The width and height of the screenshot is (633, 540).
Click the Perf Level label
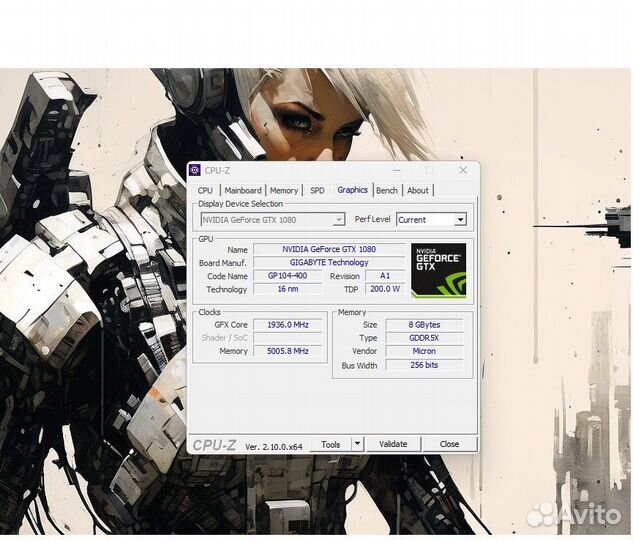point(372,219)
